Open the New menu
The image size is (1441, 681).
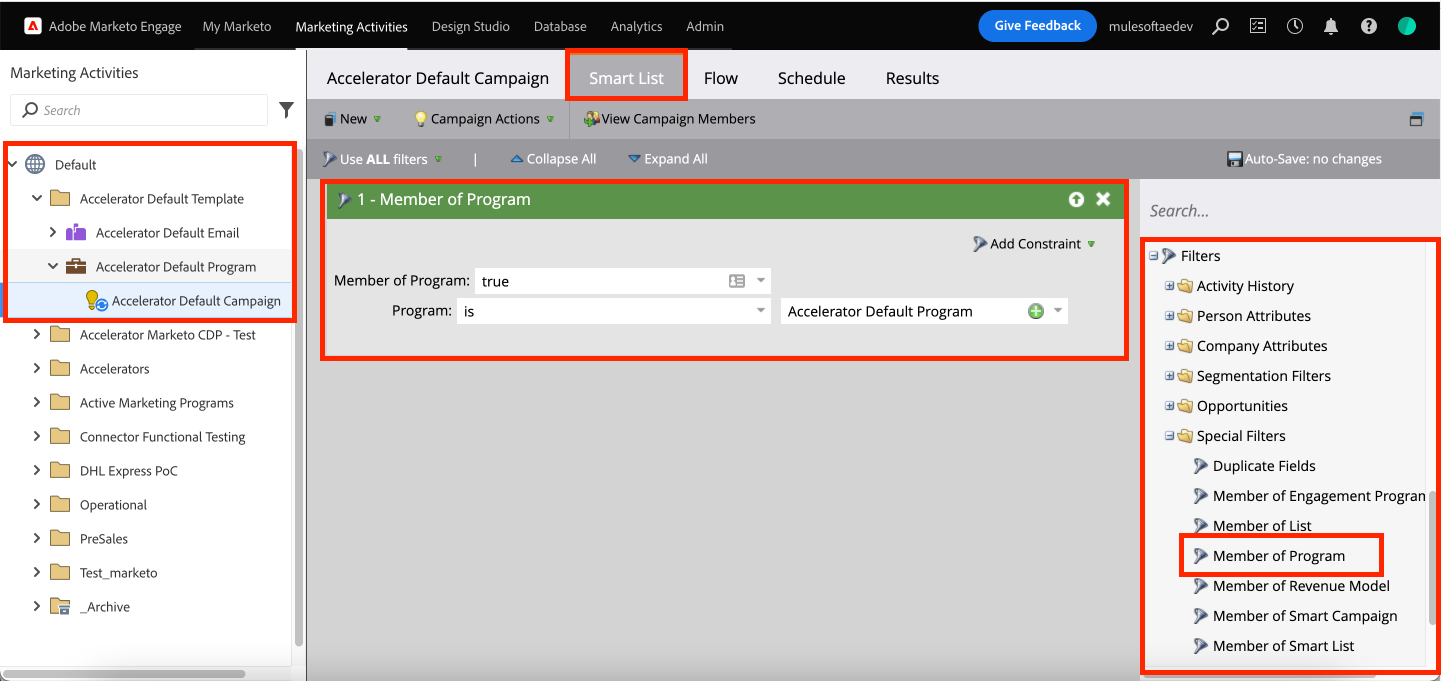352,119
